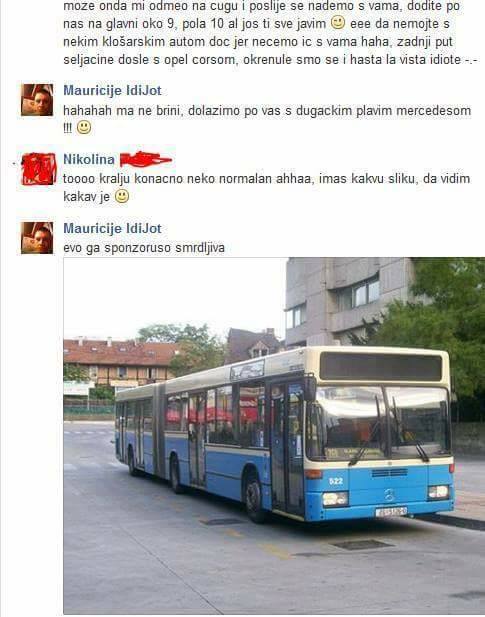Click Mauricije's avatar beside the mercedesom comment
The image size is (485, 617).
click(37, 100)
